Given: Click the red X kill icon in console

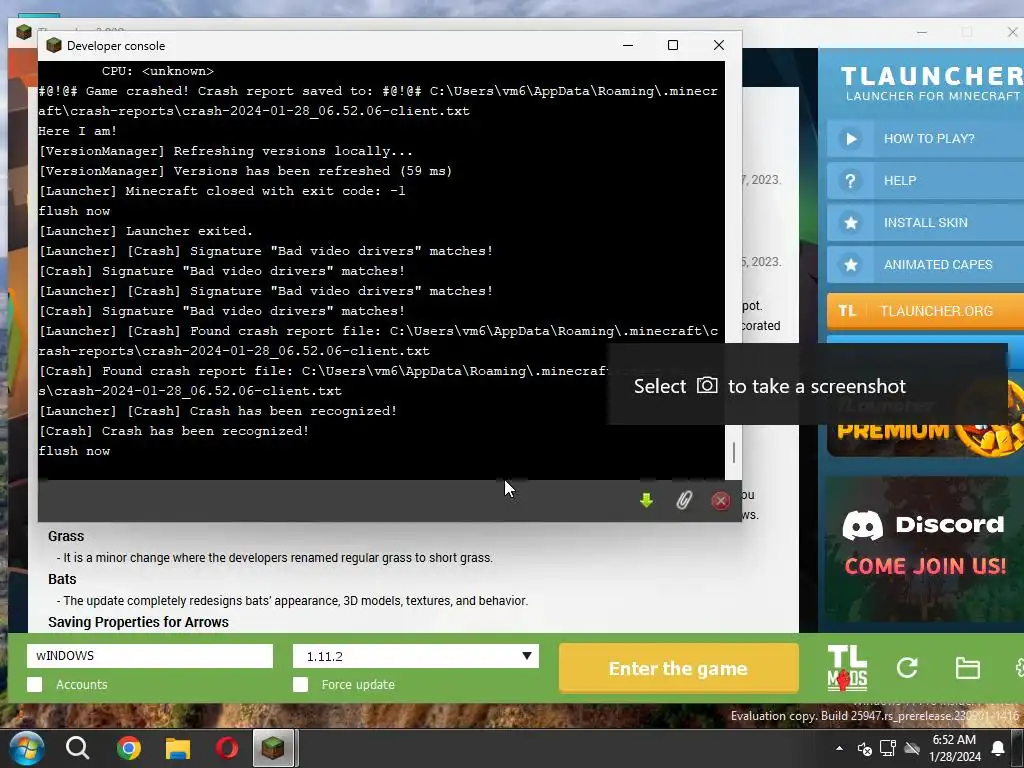Looking at the screenshot, I should [720, 500].
